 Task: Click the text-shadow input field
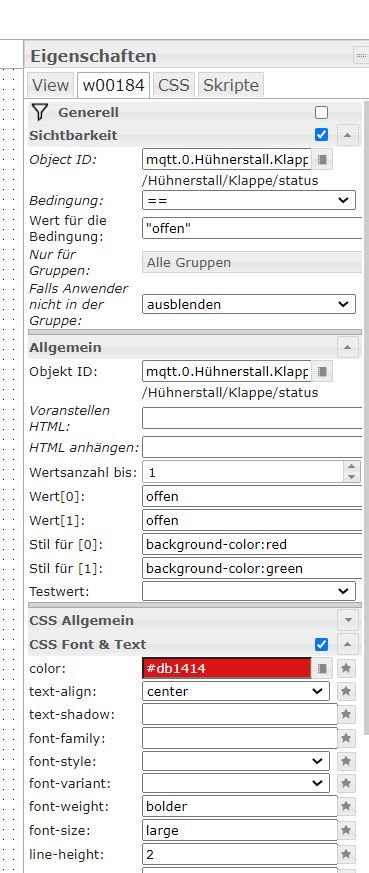240,715
